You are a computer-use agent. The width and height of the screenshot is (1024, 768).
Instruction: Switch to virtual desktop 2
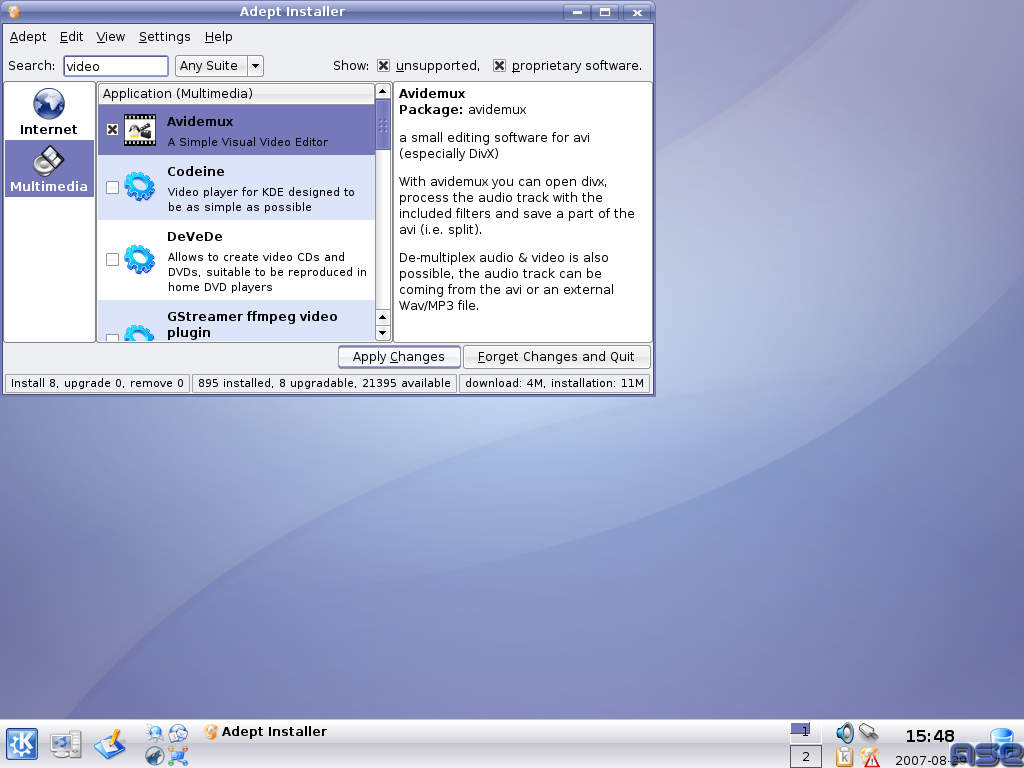coord(805,757)
